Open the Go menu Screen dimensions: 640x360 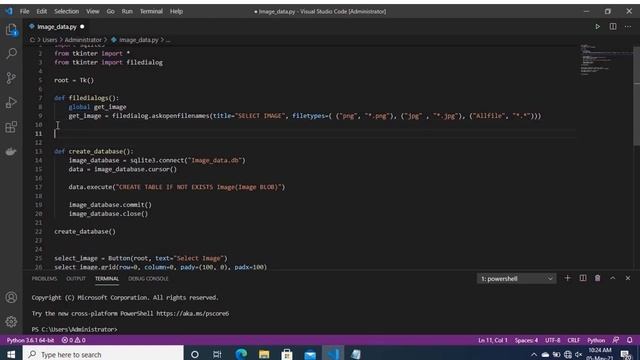click(x=111, y=11)
